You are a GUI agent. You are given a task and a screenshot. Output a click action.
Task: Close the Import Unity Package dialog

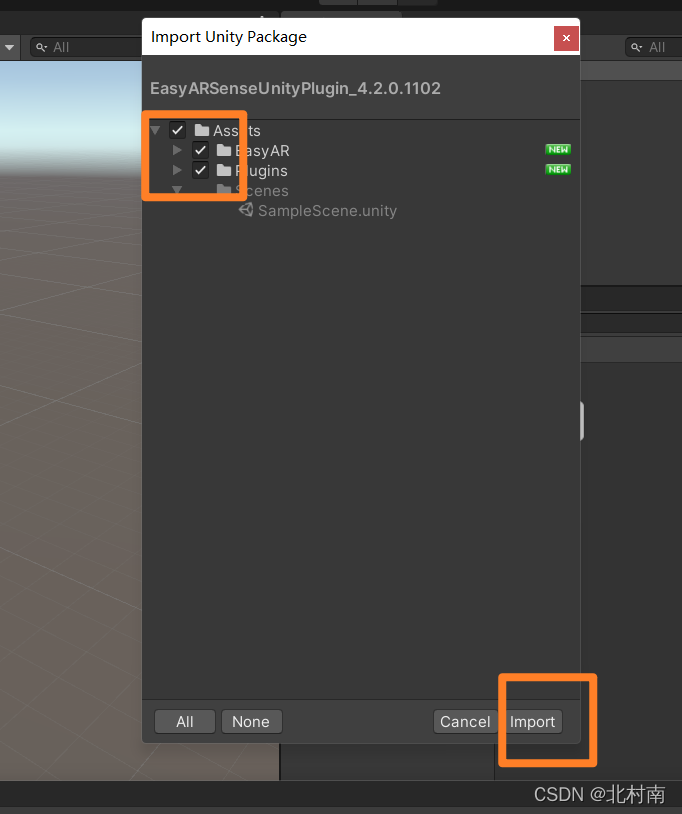(566, 38)
